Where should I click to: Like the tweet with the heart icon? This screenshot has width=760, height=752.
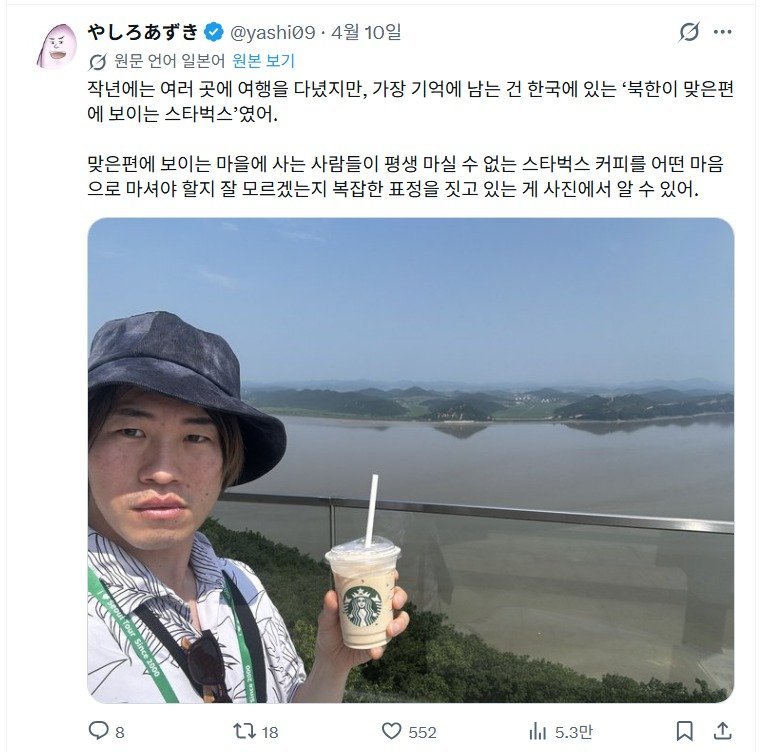pyautogui.click(x=392, y=731)
